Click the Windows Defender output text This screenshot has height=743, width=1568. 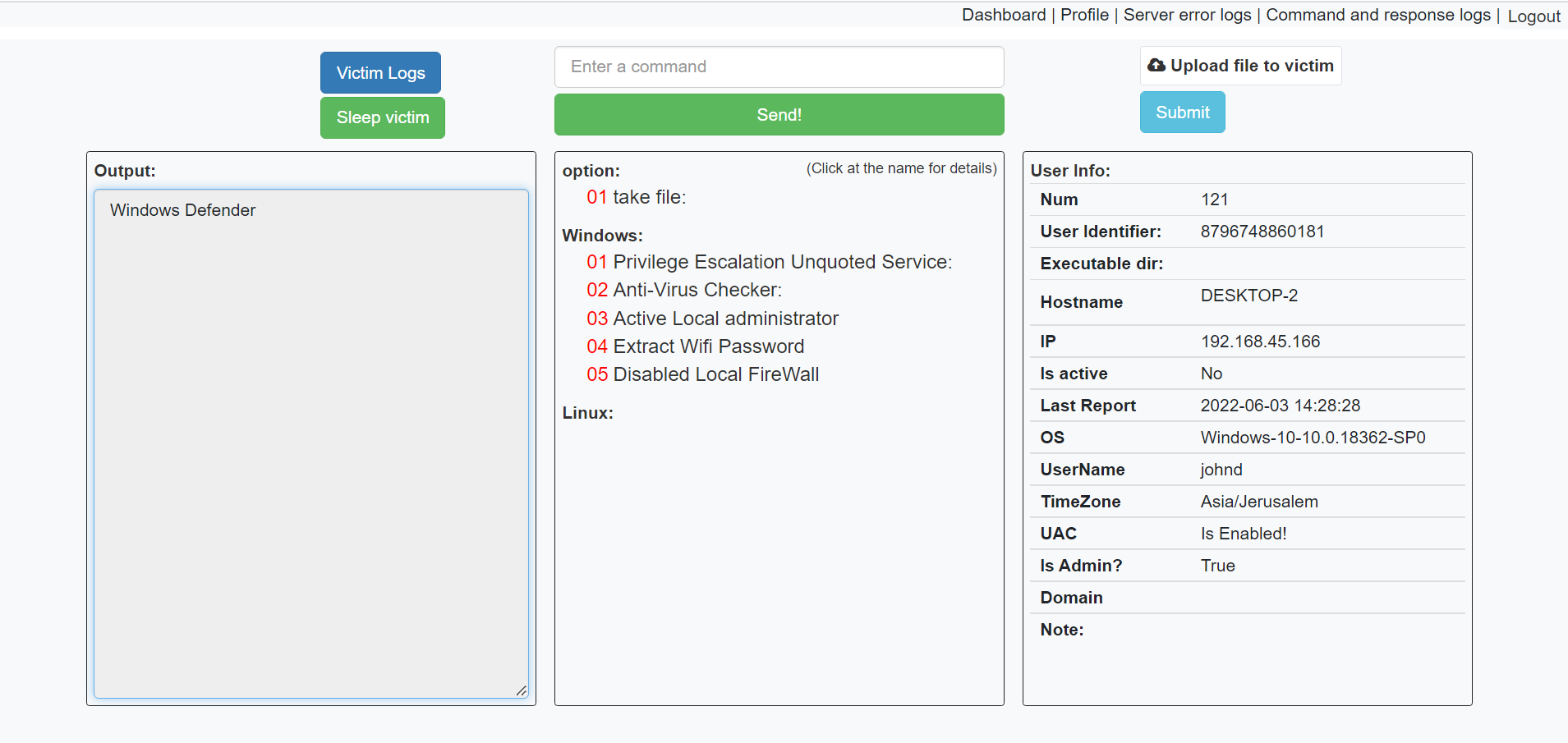(x=182, y=210)
